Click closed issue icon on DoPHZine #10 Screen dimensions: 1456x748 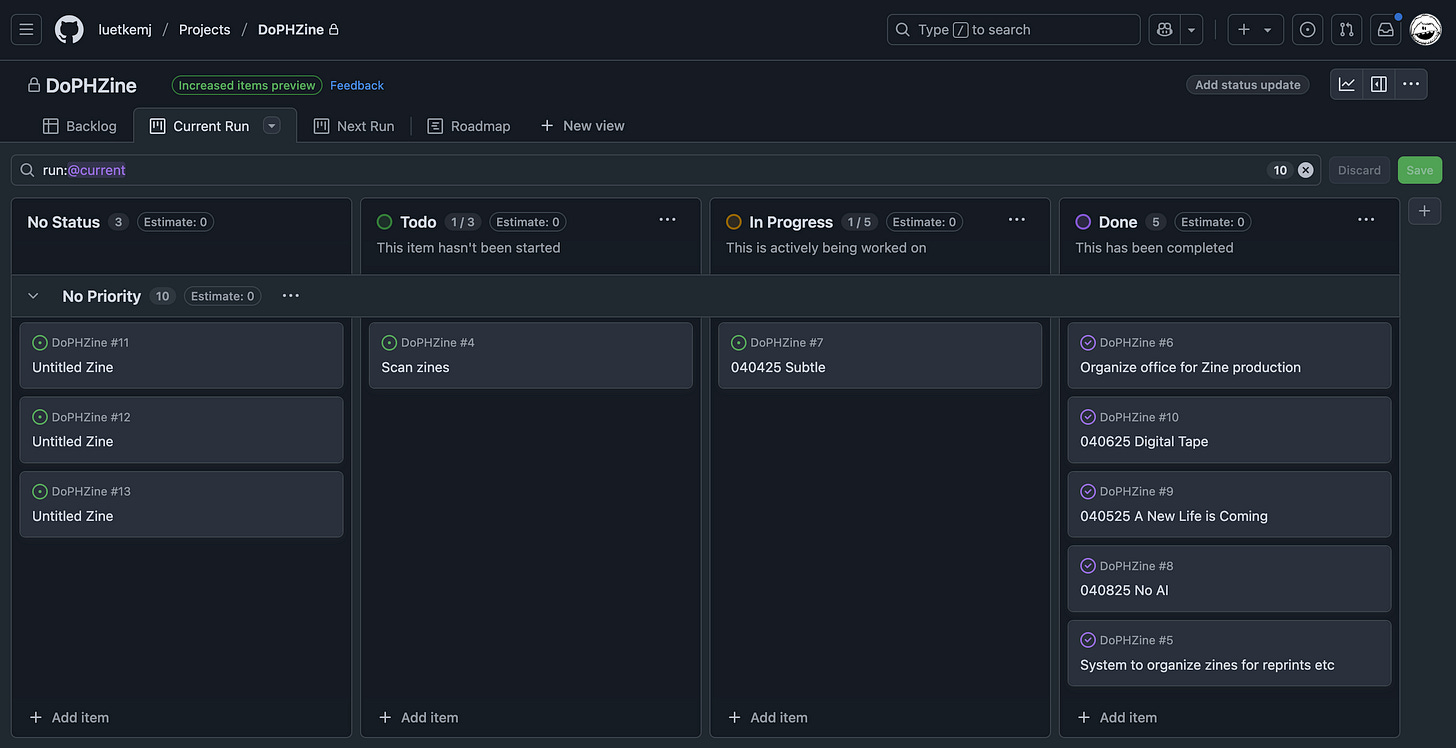tap(1088, 417)
